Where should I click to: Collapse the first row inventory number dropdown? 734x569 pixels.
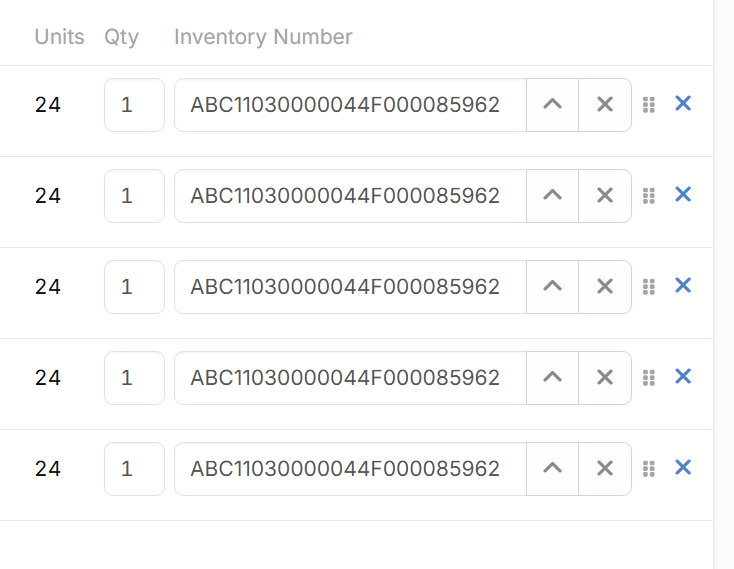[x=552, y=105]
